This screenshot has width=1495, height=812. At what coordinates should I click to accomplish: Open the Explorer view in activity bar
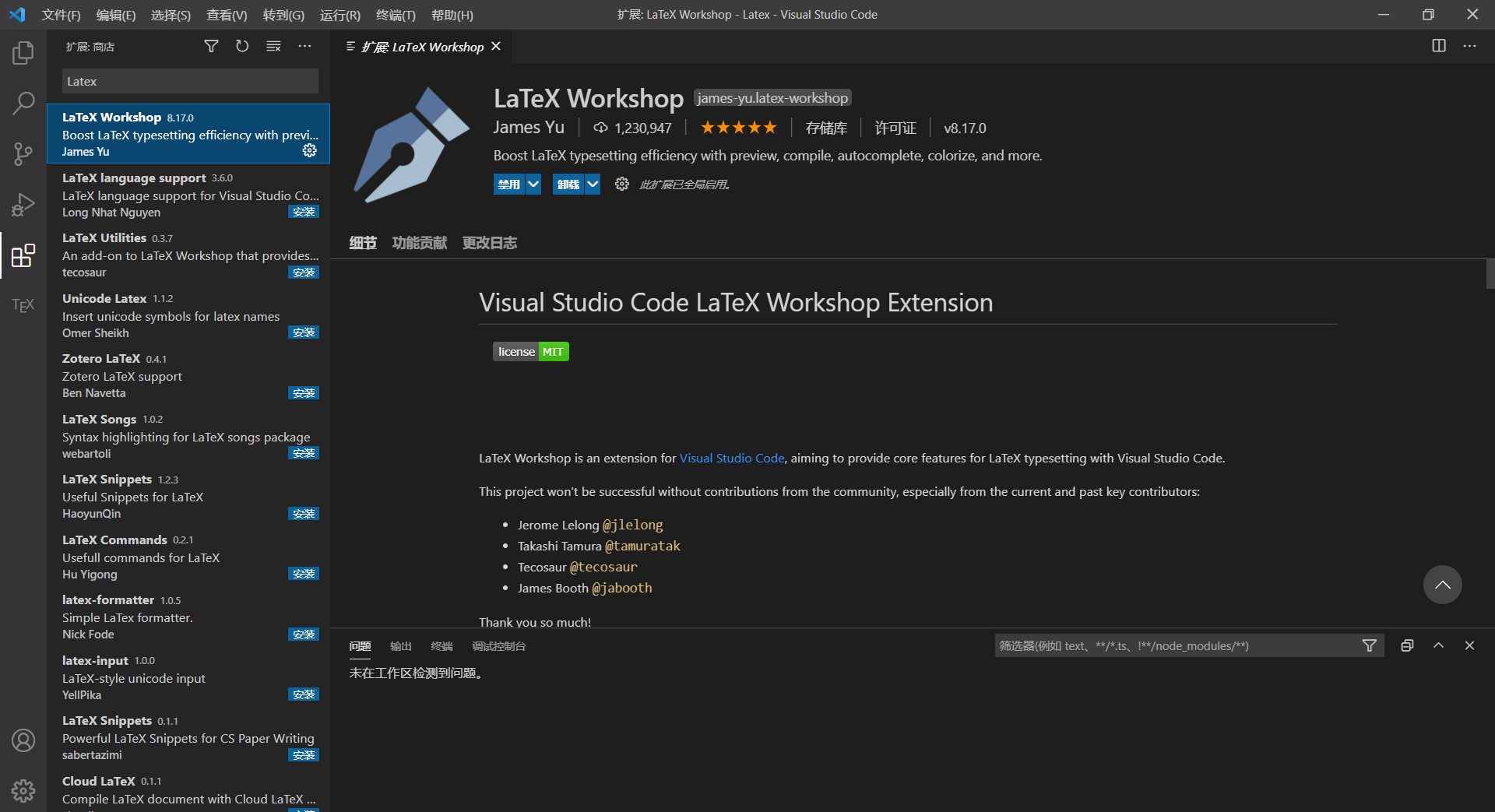tap(23, 53)
